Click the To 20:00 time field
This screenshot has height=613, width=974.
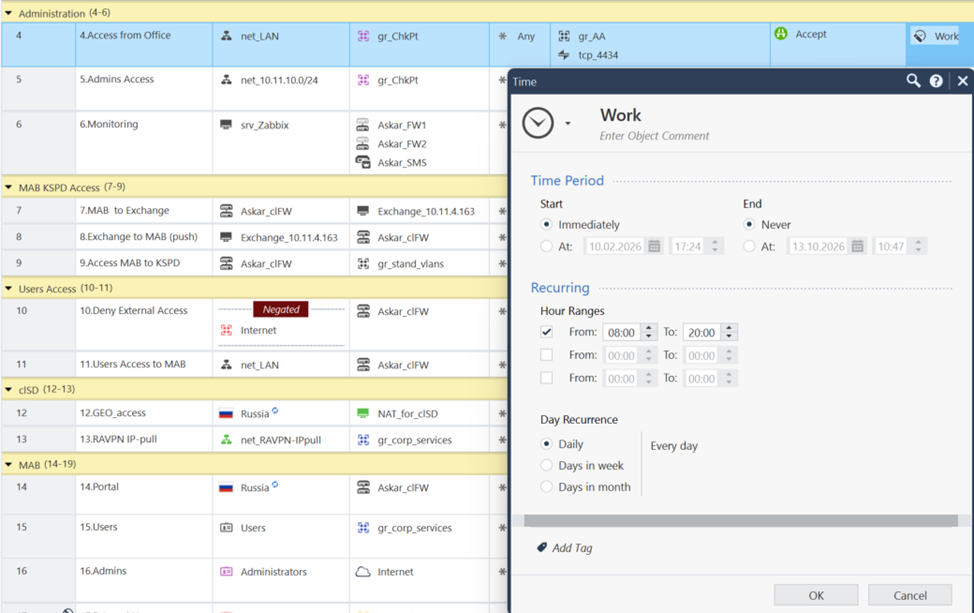[x=702, y=332]
